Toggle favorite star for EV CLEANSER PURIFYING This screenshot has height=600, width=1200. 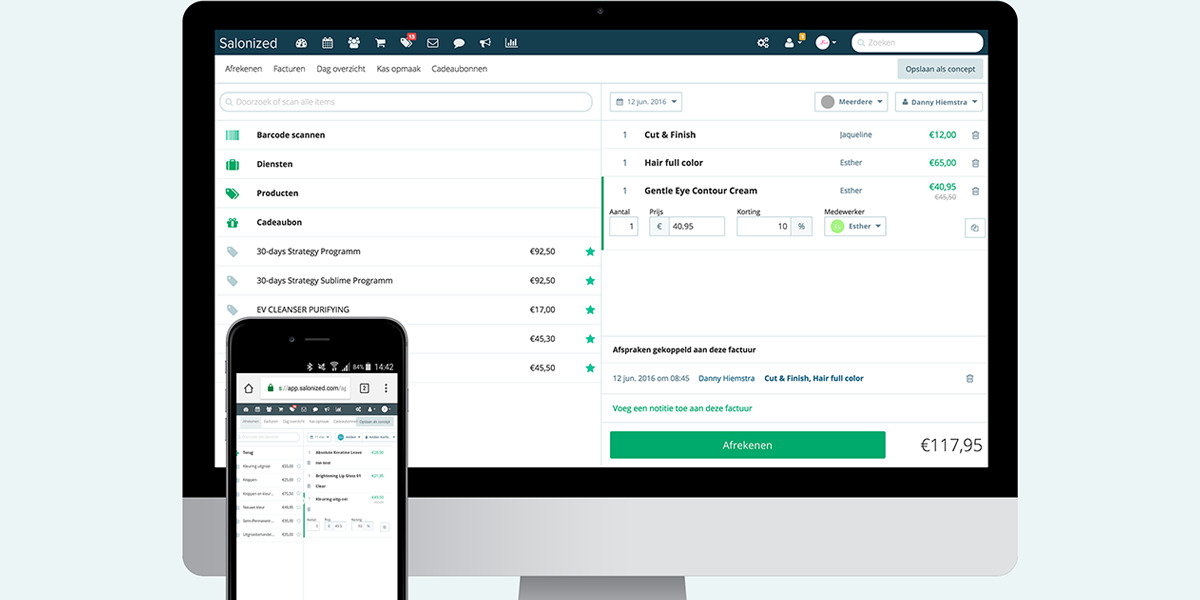[x=590, y=310]
